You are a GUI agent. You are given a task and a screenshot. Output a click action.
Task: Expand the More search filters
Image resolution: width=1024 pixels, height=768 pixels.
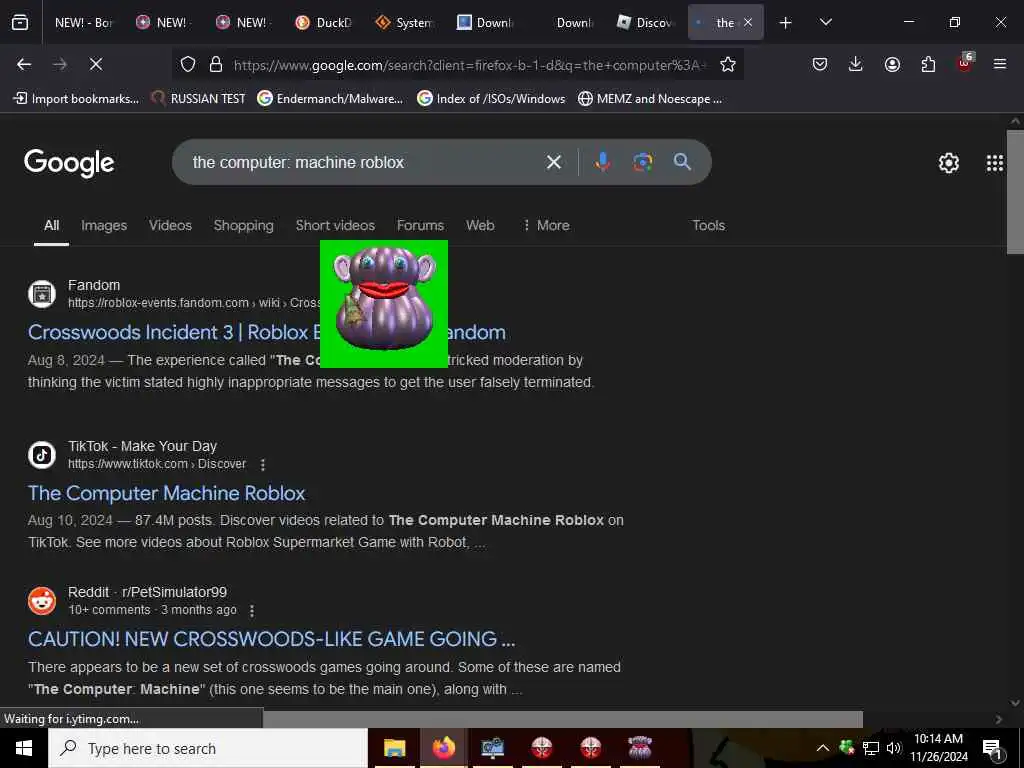click(546, 225)
